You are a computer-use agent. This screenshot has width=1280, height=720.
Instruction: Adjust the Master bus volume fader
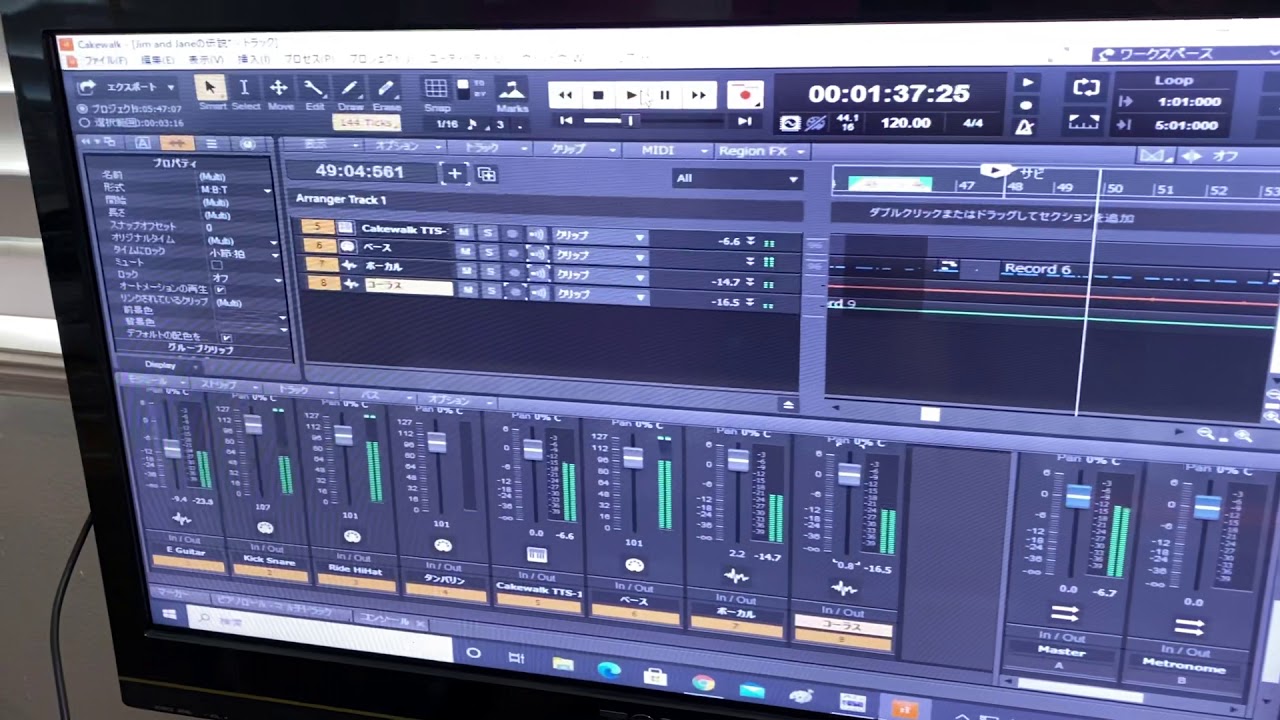click(x=1077, y=496)
